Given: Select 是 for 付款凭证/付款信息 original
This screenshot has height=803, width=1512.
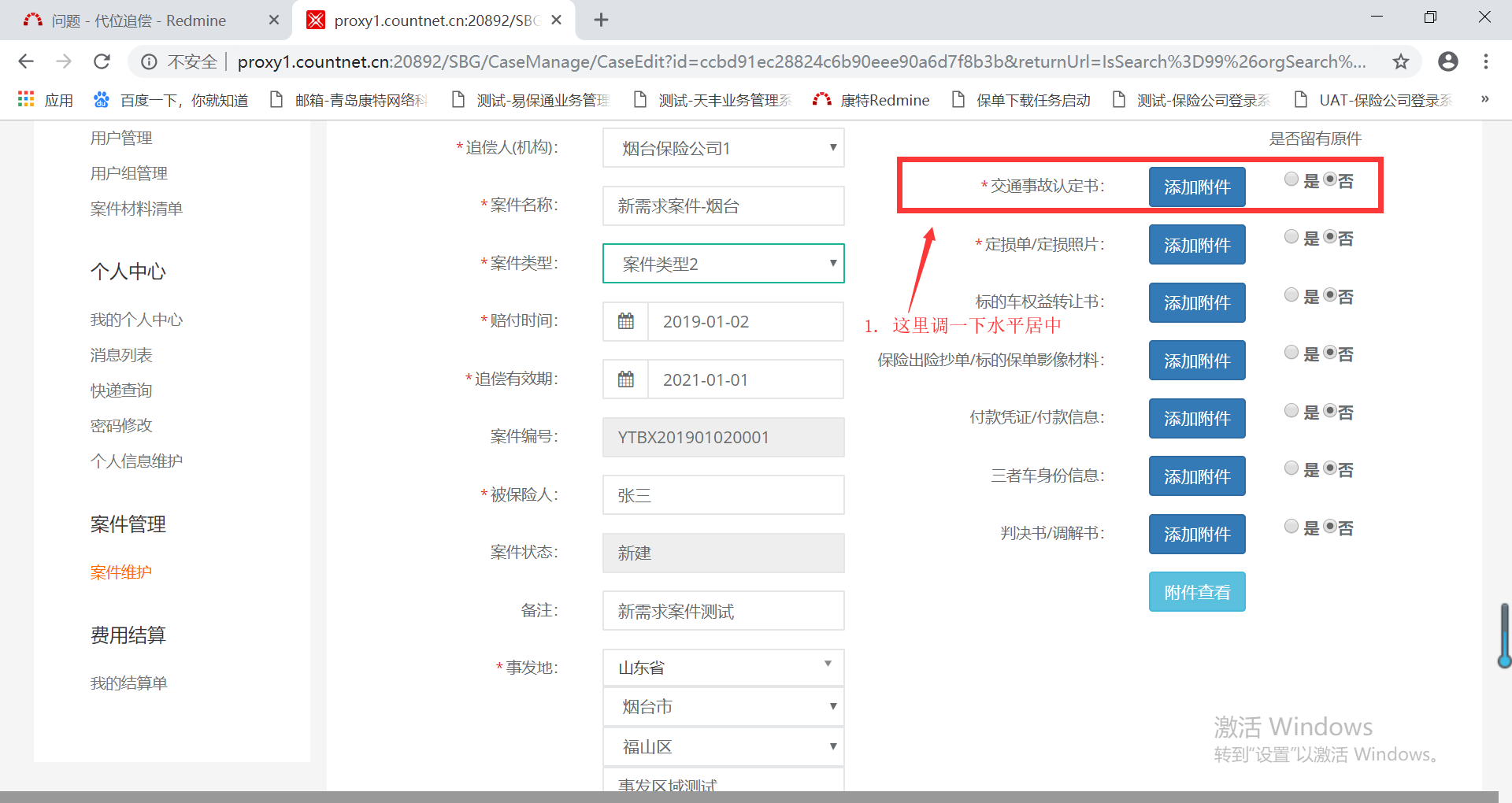Looking at the screenshot, I should [x=1291, y=411].
